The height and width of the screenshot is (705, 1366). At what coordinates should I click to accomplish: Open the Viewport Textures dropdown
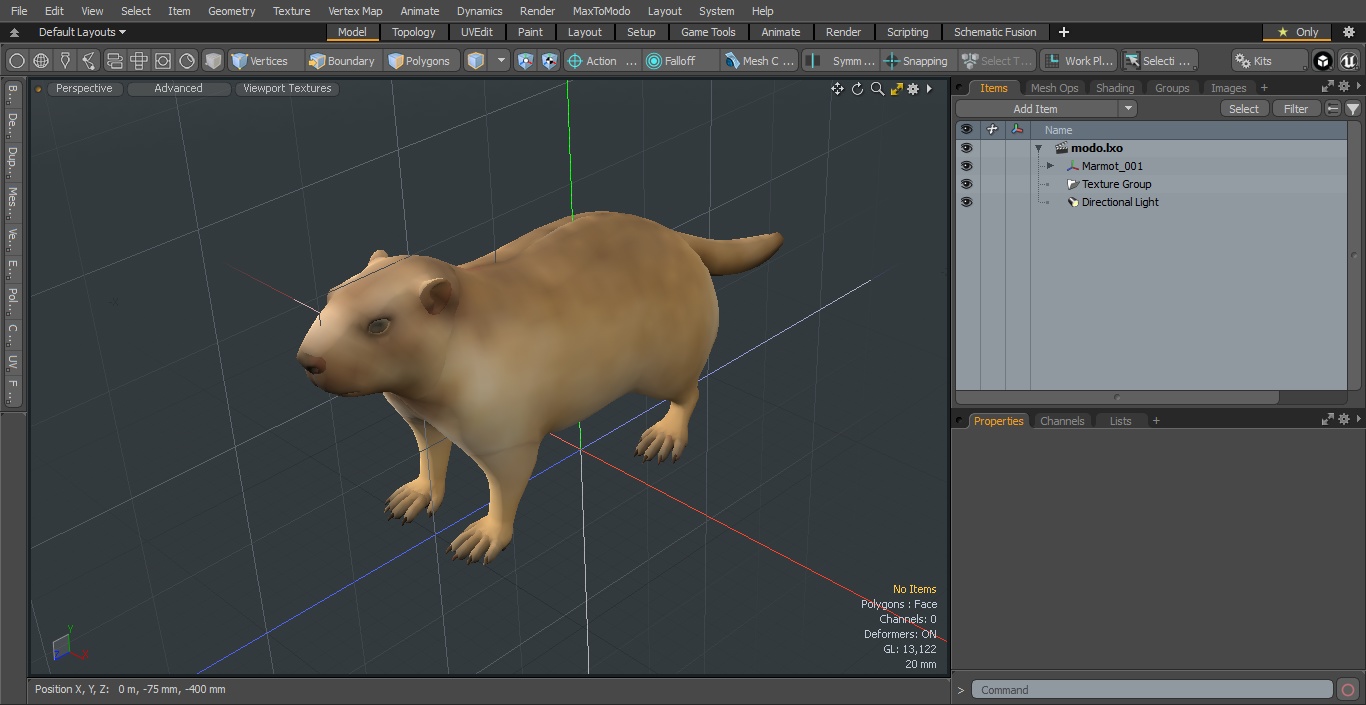tap(287, 88)
